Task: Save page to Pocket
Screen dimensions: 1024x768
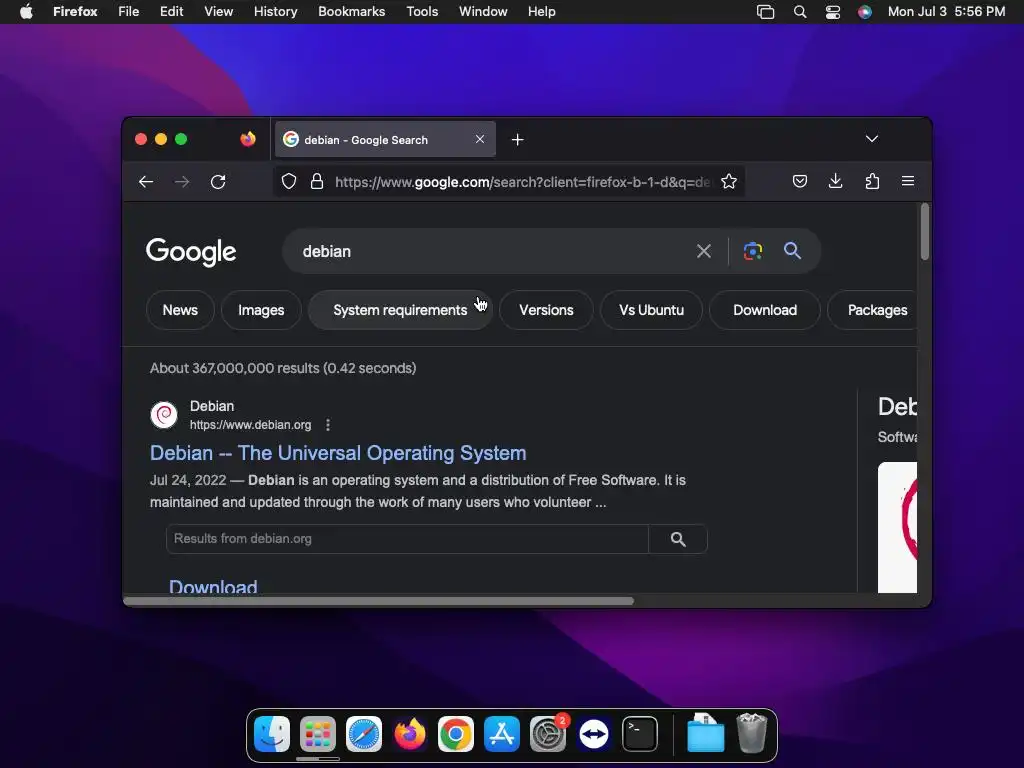Action: tap(800, 182)
